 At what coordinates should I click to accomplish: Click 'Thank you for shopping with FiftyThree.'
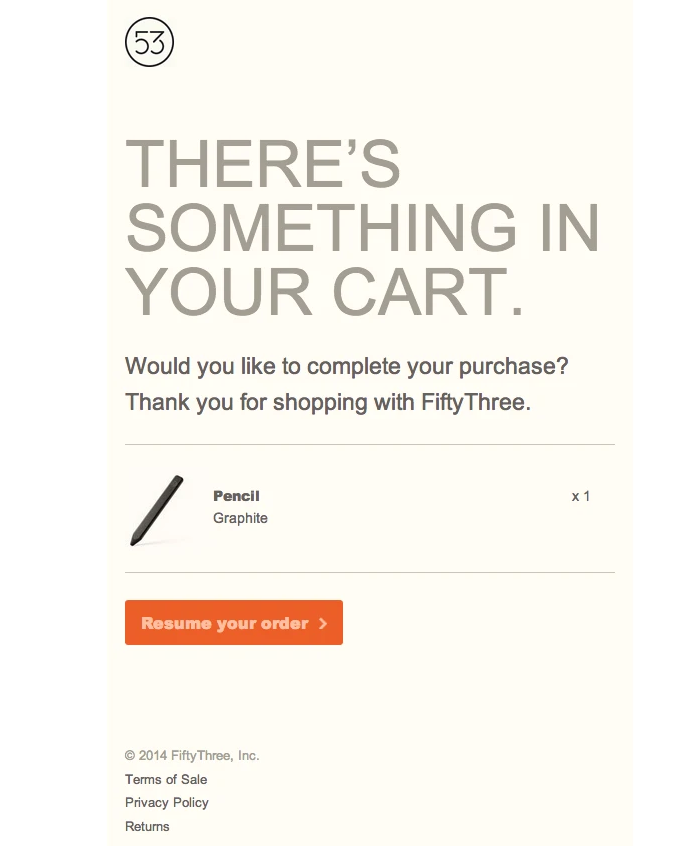[327, 402]
